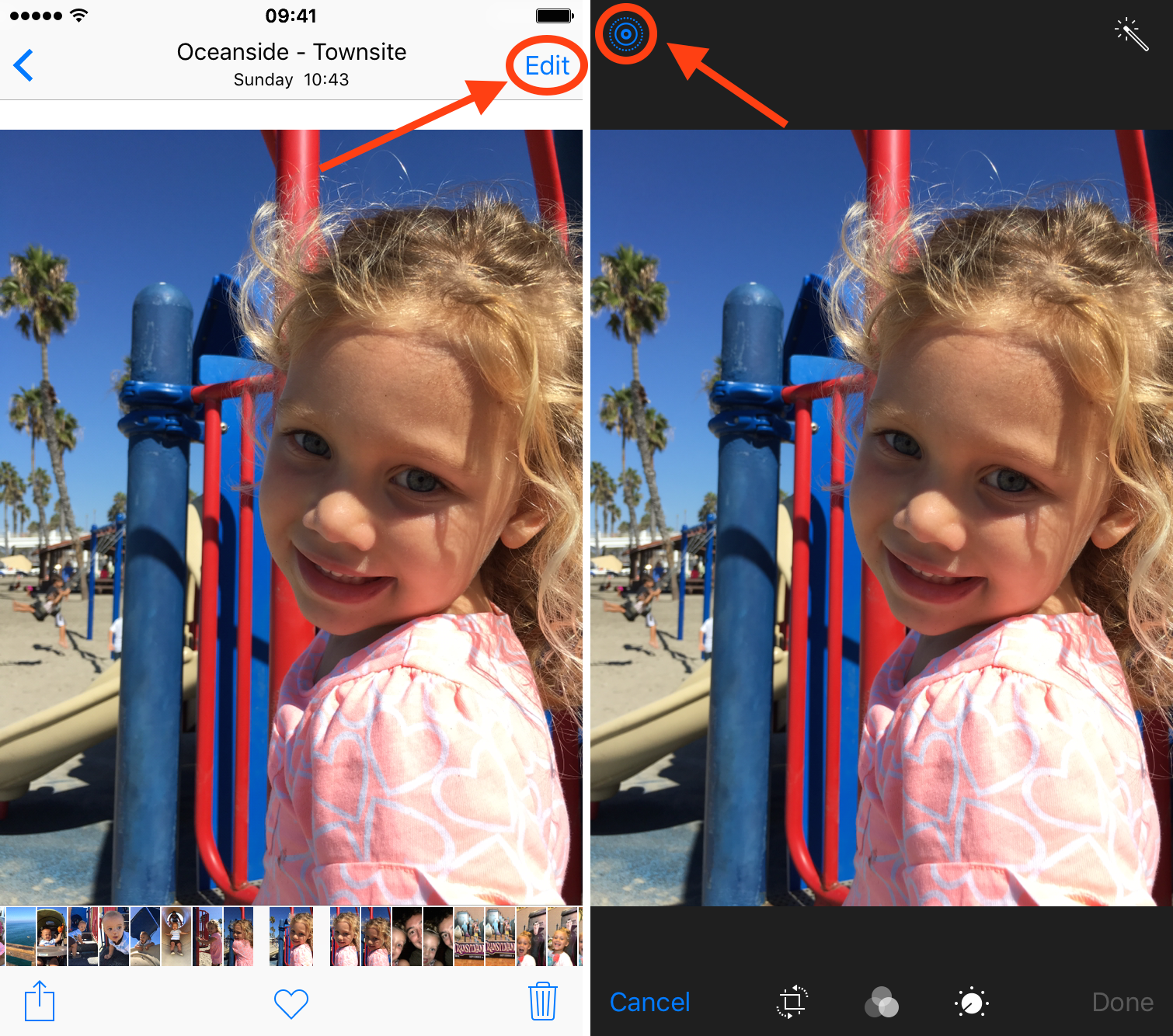Toggle the Live Photo icon in the editor
Image resolution: width=1173 pixels, height=1036 pixels.
(x=626, y=34)
